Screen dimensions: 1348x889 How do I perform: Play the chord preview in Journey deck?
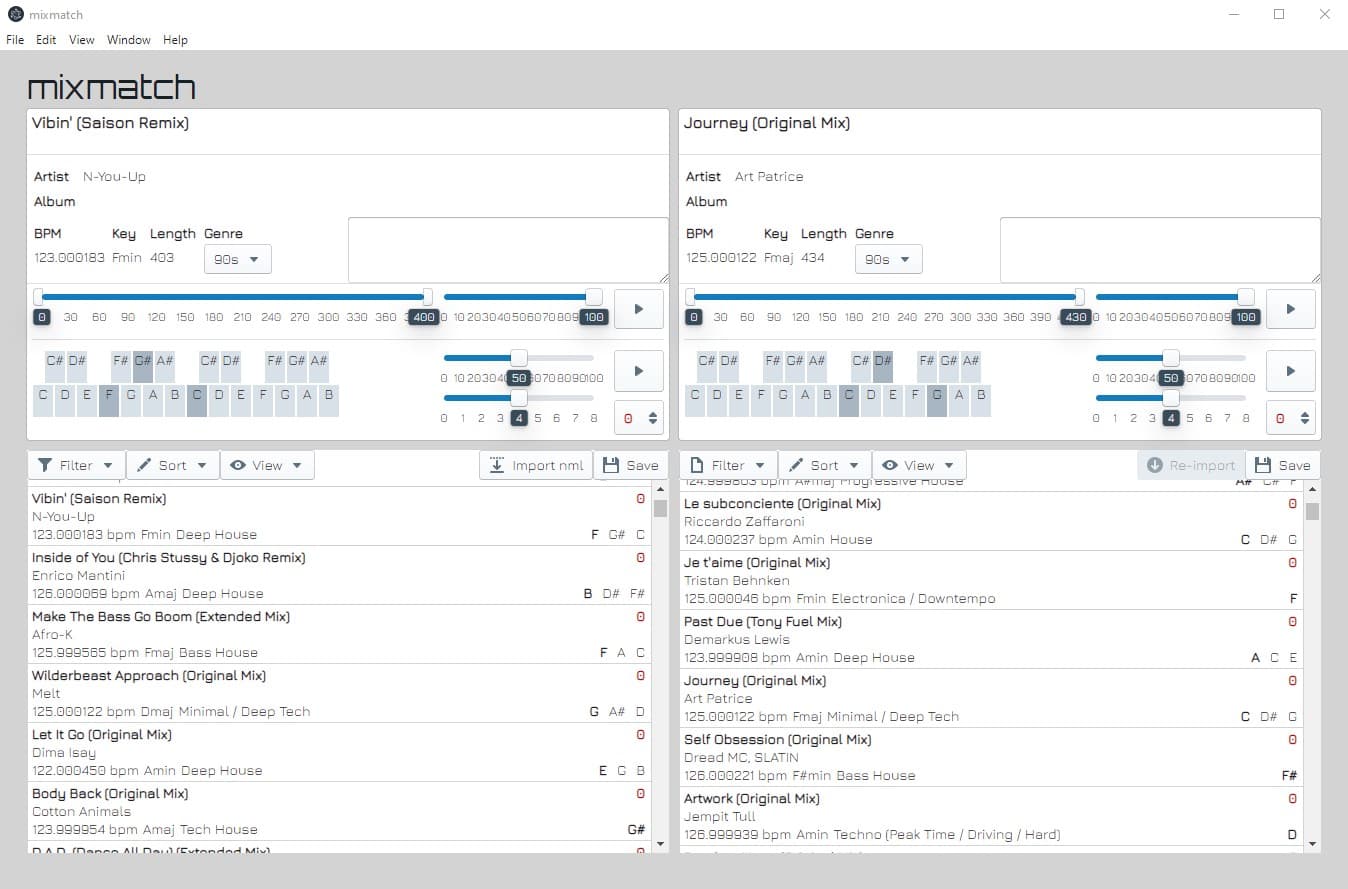[x=1290, y=371]
